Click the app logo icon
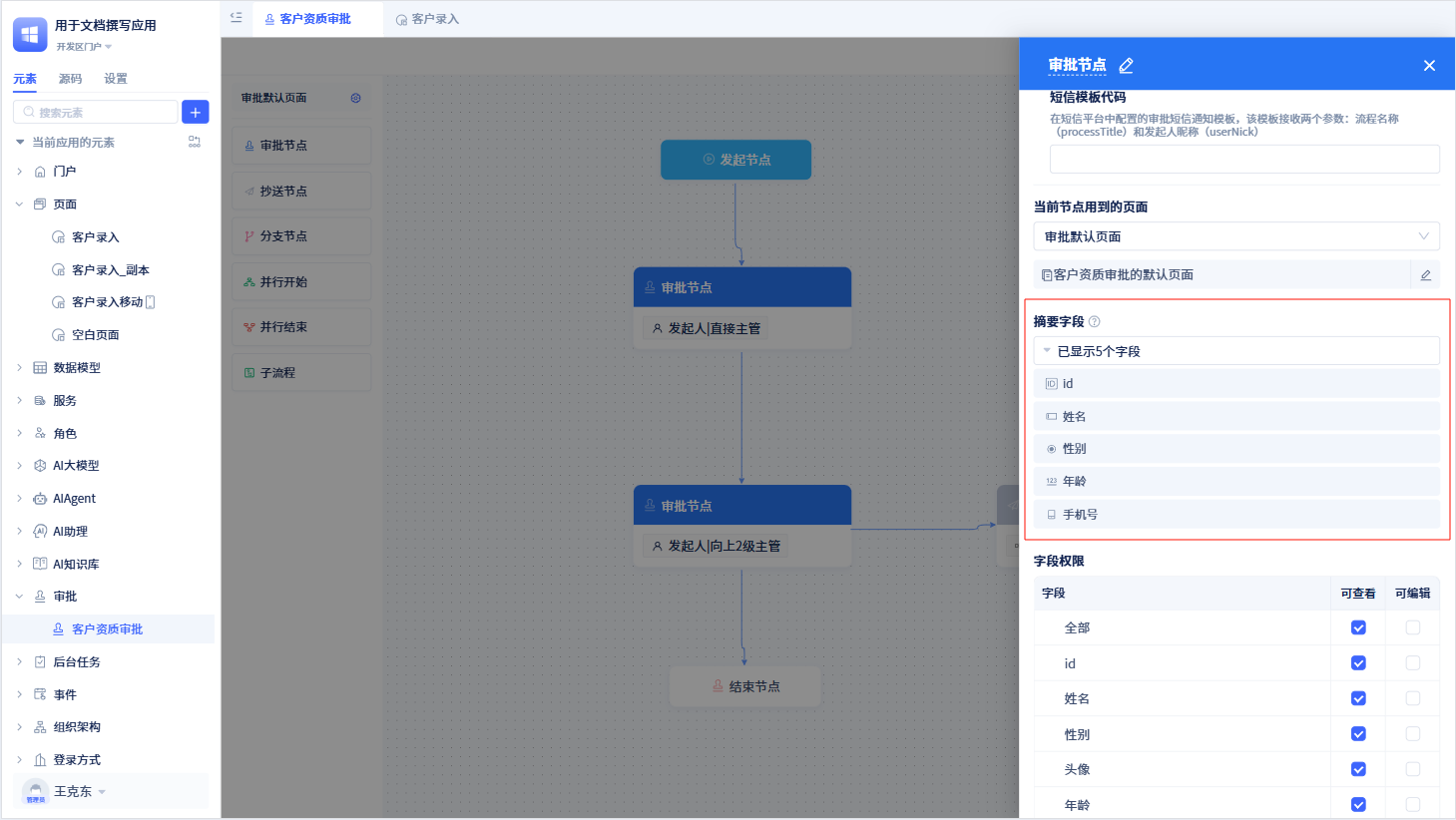This screenshot has width=1456, height=820. (x=30, y=34)
